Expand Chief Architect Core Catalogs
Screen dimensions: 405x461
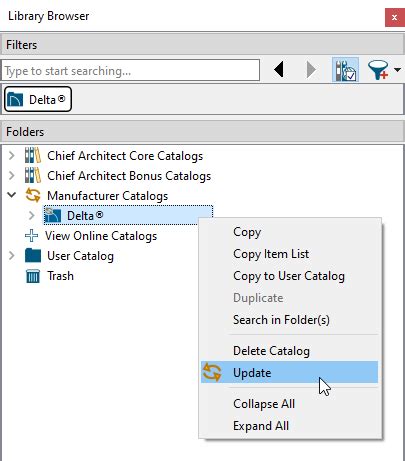[x=12, y=156]
